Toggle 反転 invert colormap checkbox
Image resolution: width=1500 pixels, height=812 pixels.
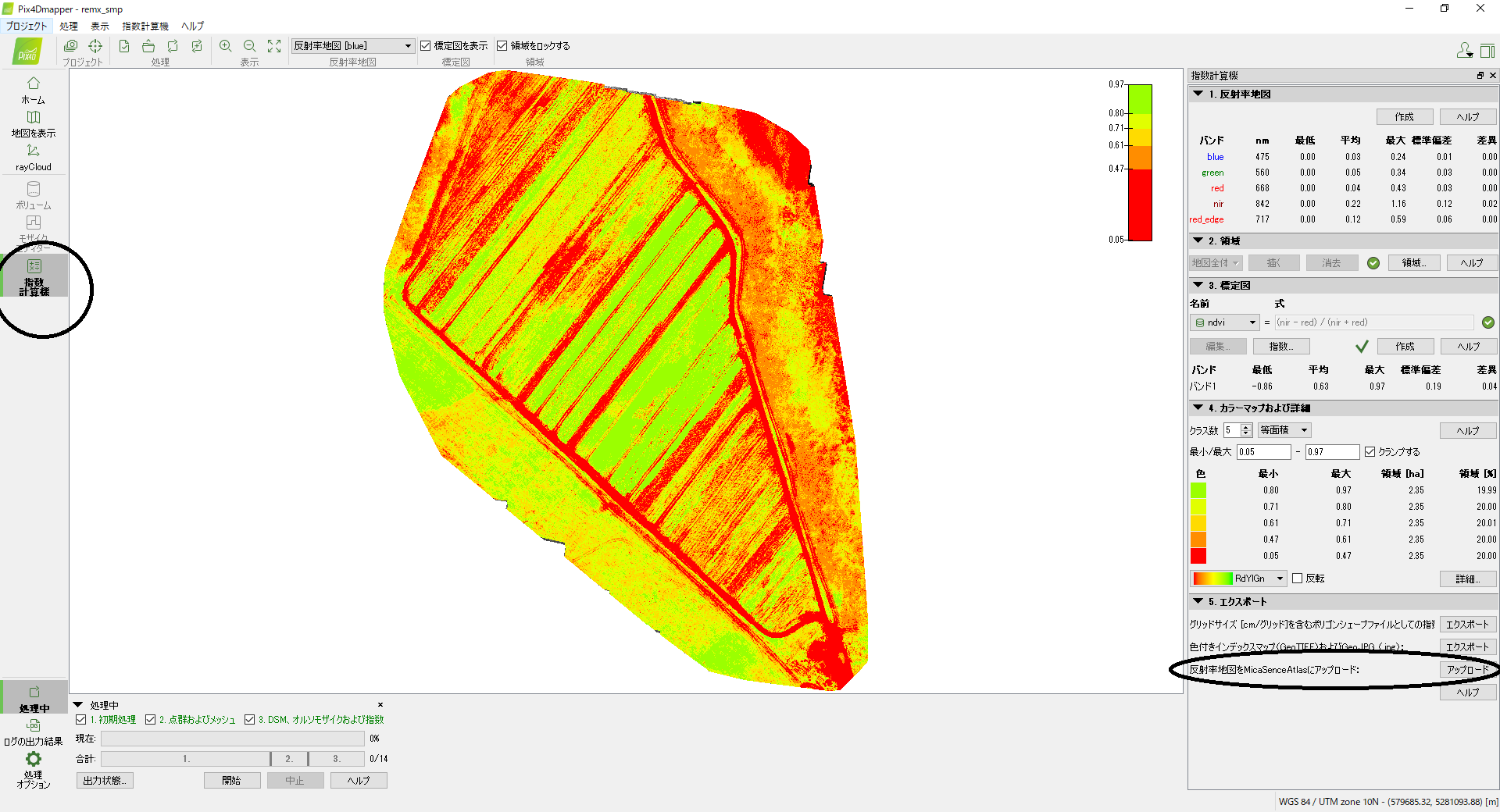(x=1298, y=579)
